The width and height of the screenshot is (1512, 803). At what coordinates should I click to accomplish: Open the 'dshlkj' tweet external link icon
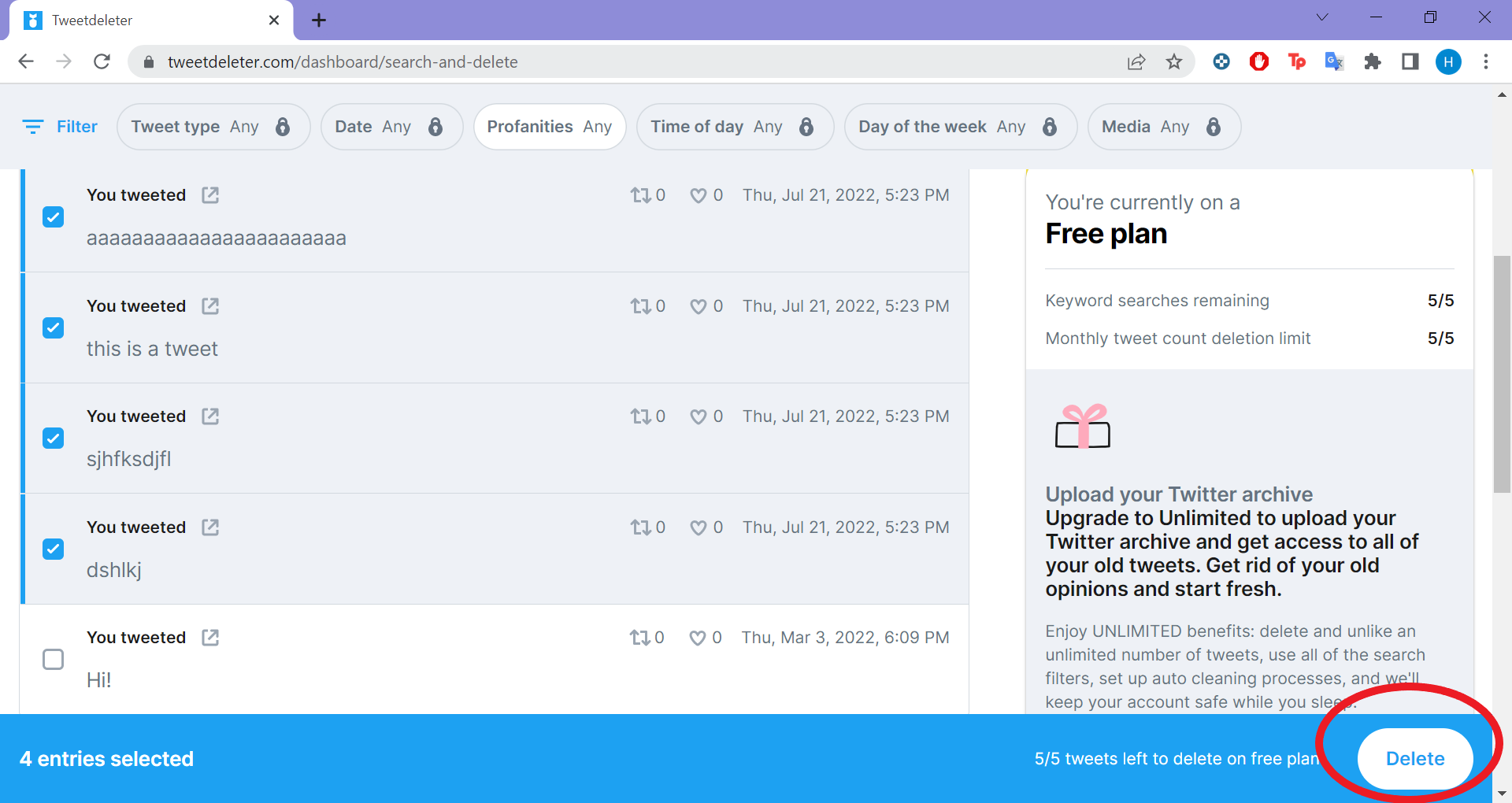(210, 527)
